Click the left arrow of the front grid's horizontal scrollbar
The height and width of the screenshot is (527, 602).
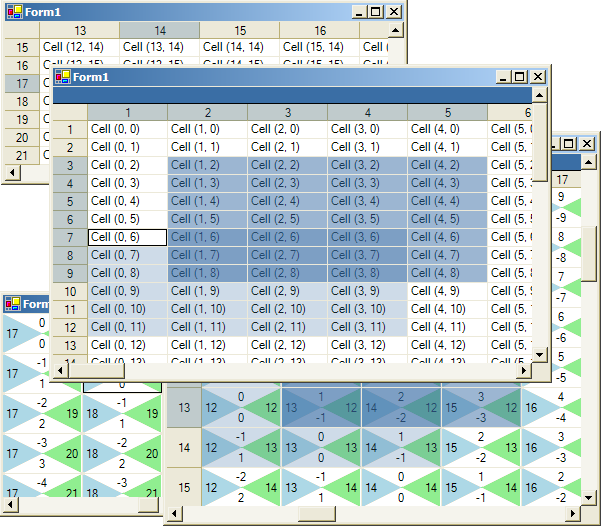[x=61, y=371]
